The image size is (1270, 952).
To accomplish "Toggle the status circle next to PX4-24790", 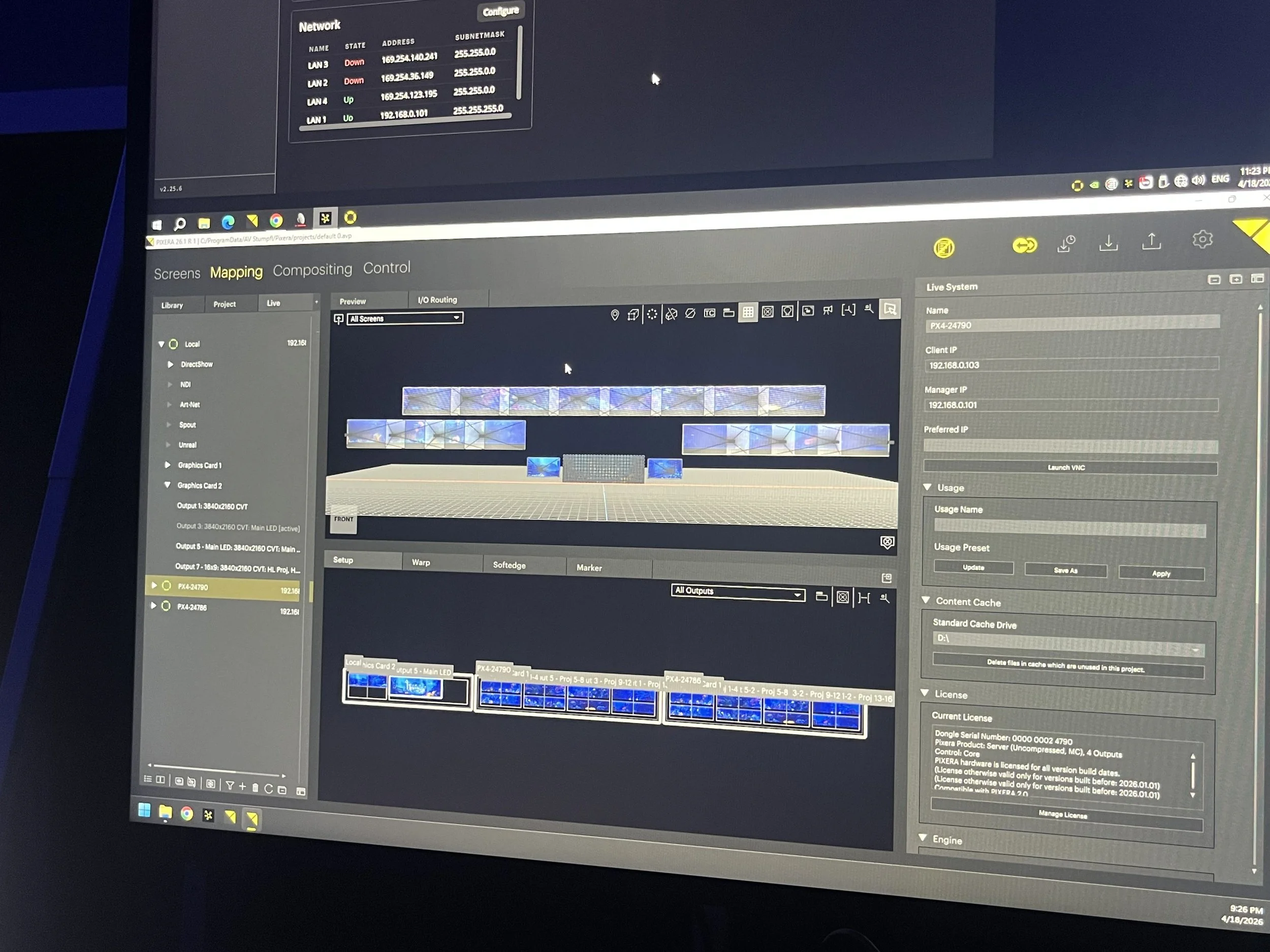I will tap(167, 585).
